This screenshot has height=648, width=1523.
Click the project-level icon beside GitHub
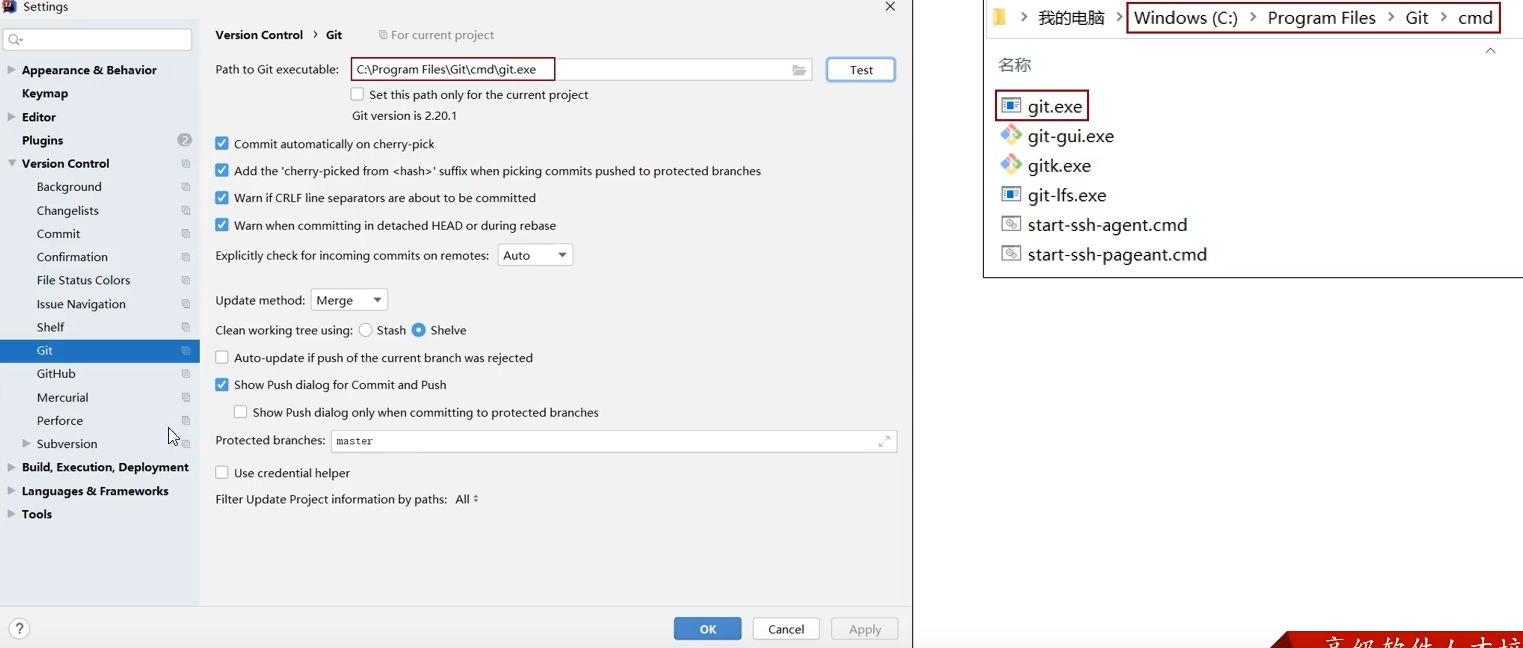coord(186,374)
